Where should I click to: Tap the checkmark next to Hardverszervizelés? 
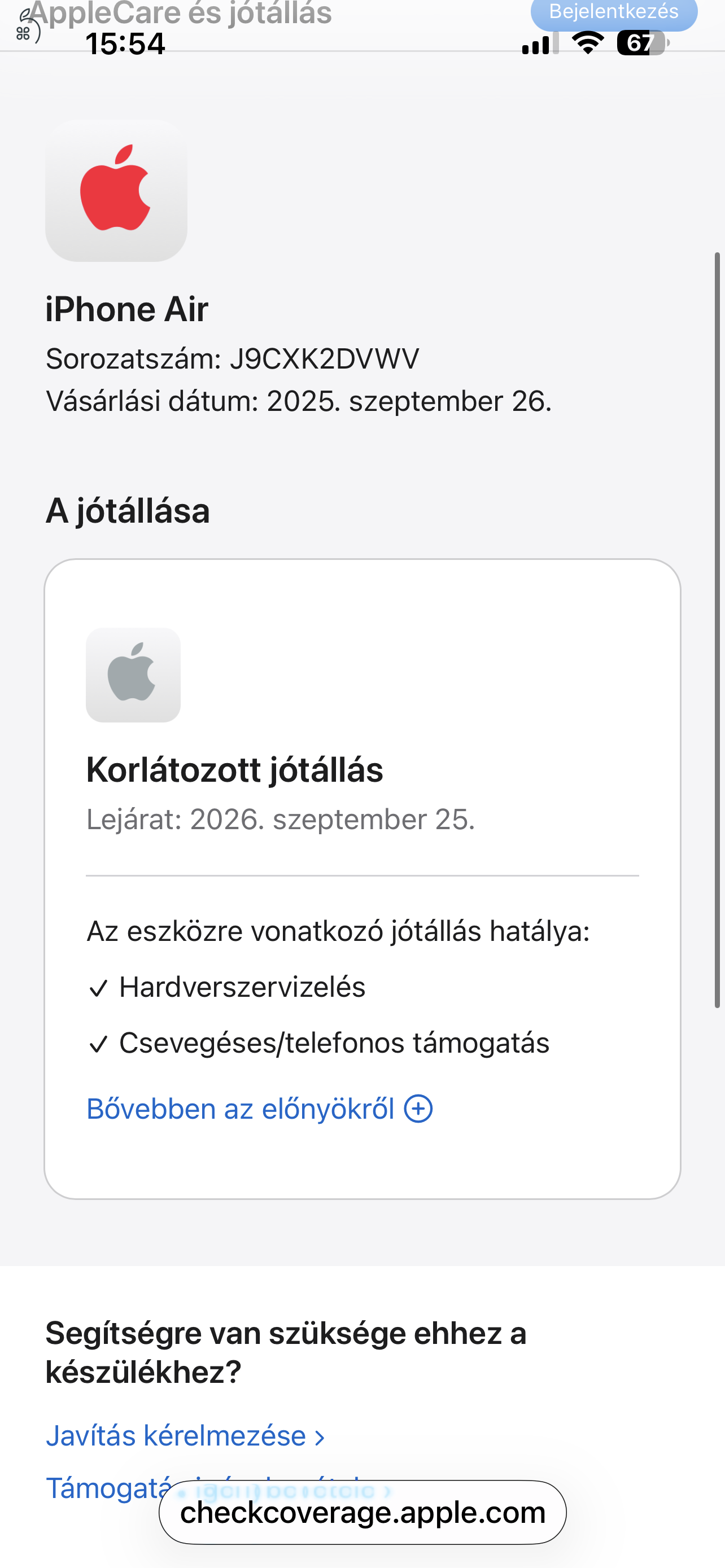click(98, 987)
